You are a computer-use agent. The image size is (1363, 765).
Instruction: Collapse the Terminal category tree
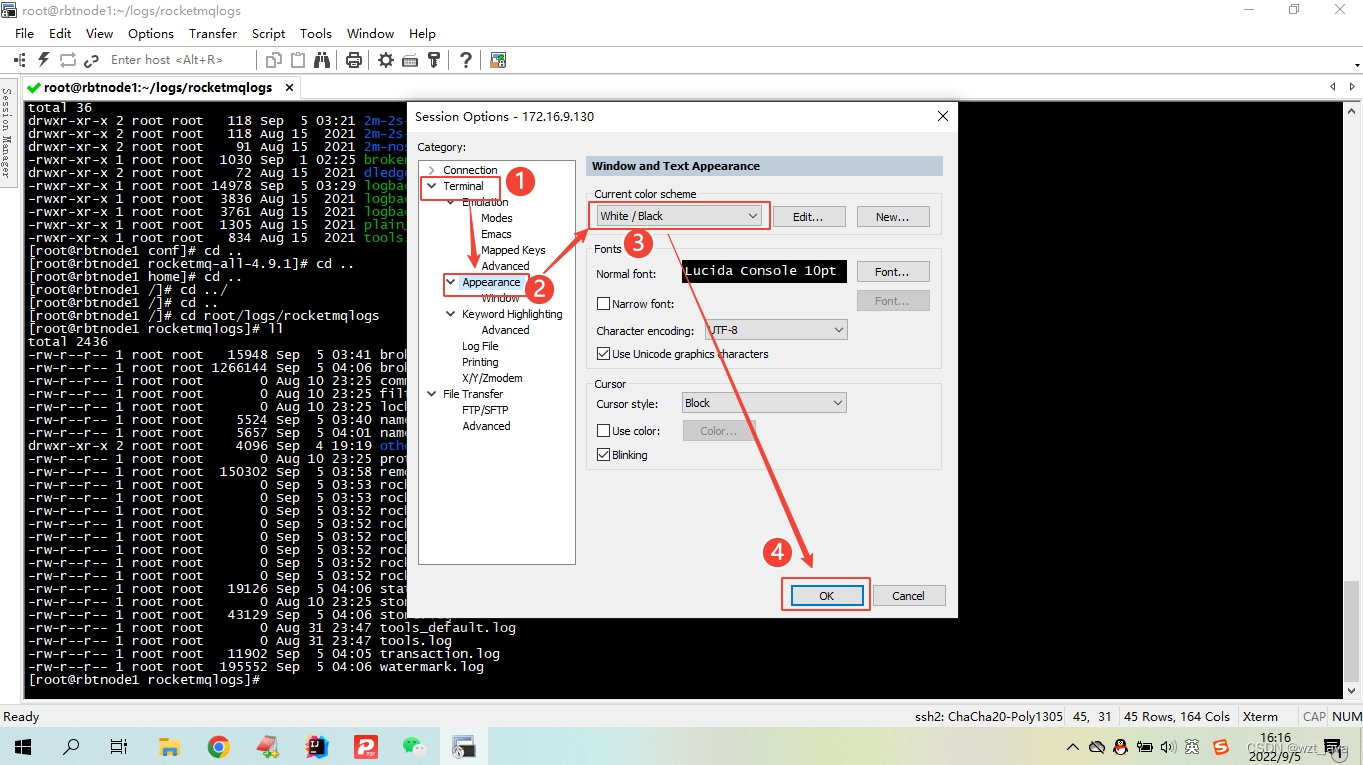click(432, 185)
